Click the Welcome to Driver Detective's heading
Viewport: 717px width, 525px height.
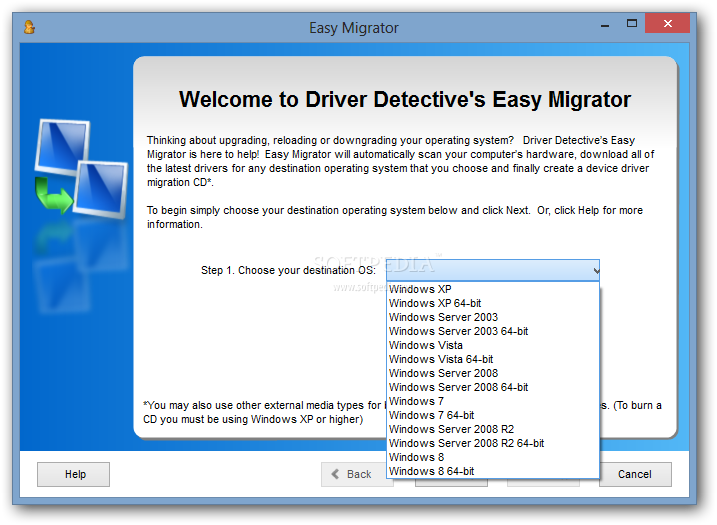click(x=405, y=99)
